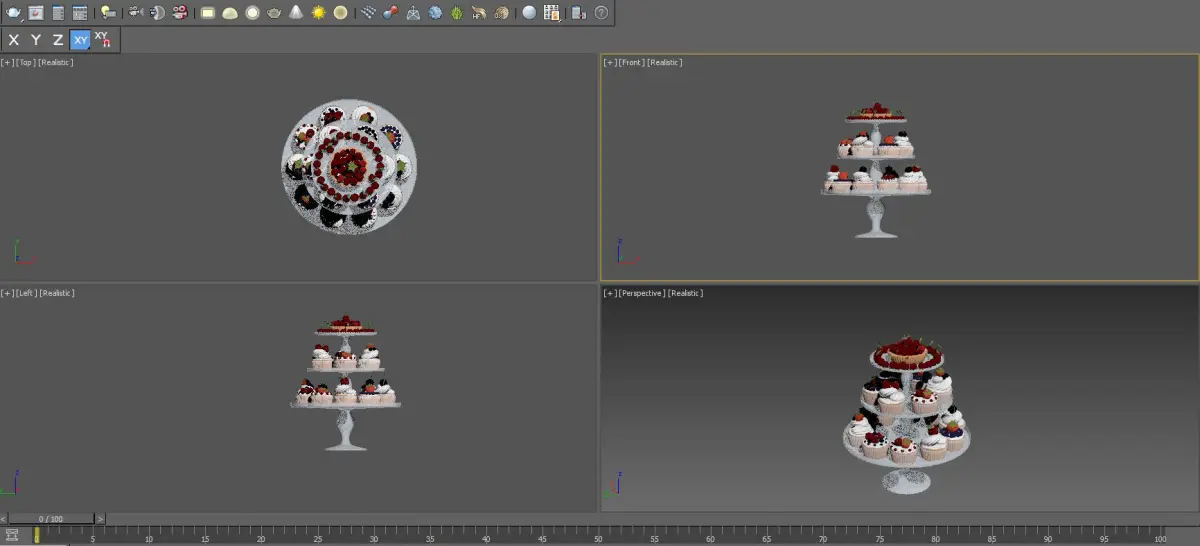Open [Realistic] shading menu in Top viewport
Screen dimensions: 1200x546
[x=56, y=62]
